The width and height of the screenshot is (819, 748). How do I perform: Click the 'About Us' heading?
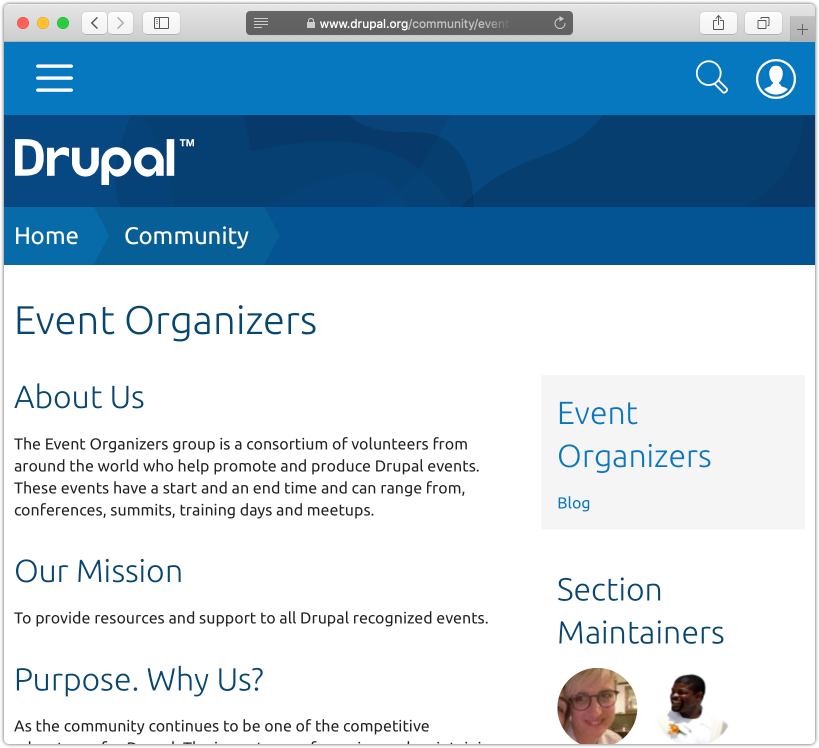point(79,397)
